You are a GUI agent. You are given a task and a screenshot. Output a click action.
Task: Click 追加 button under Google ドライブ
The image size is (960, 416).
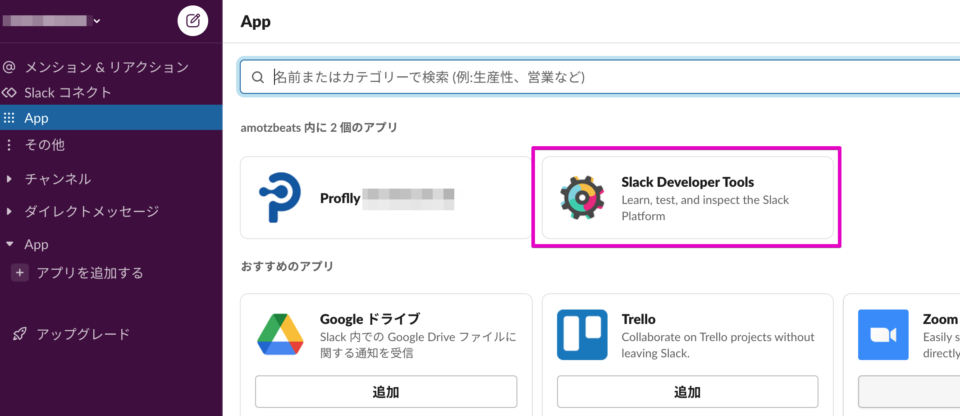pyautogui.click(x=386, y=392)
